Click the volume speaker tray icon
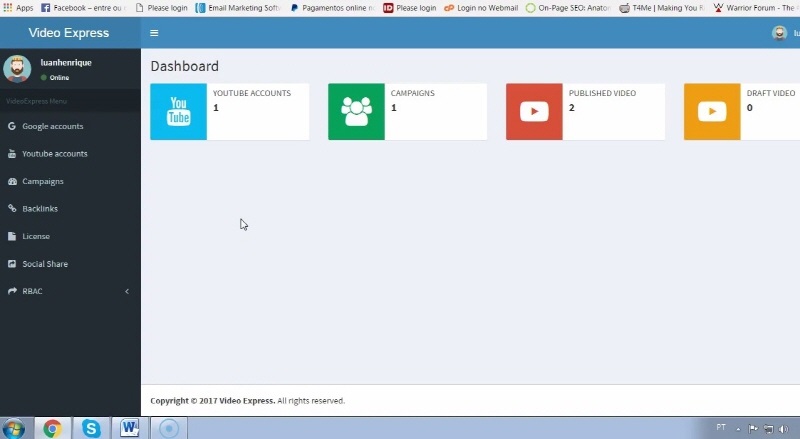Viewport: 800px width, 439px height. [x=783, y=429]
